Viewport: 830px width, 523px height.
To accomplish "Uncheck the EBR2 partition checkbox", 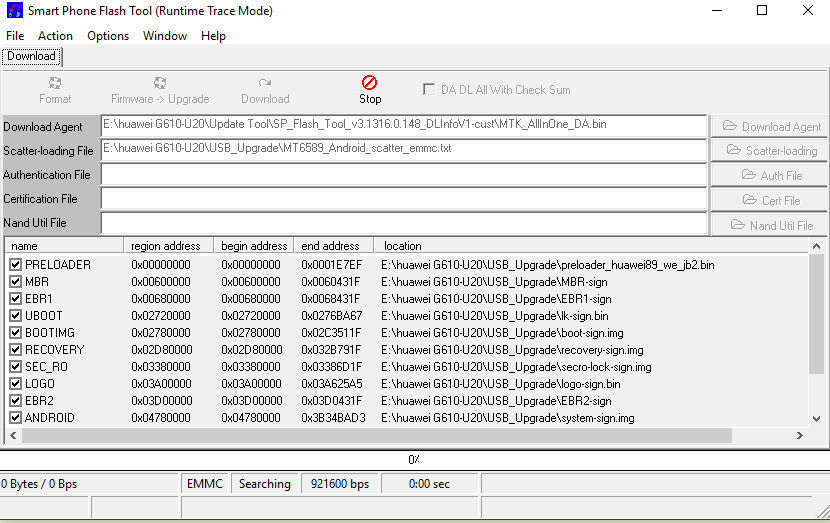I will tap(15, 400).
